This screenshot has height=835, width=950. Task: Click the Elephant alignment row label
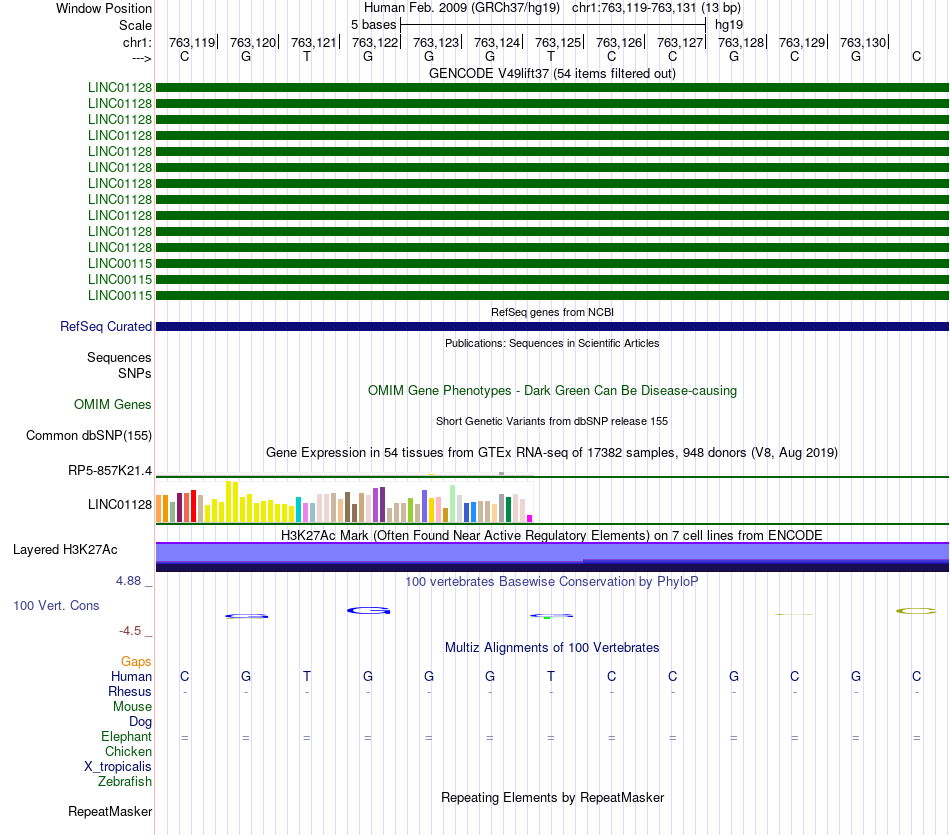[x=127, y=736]
